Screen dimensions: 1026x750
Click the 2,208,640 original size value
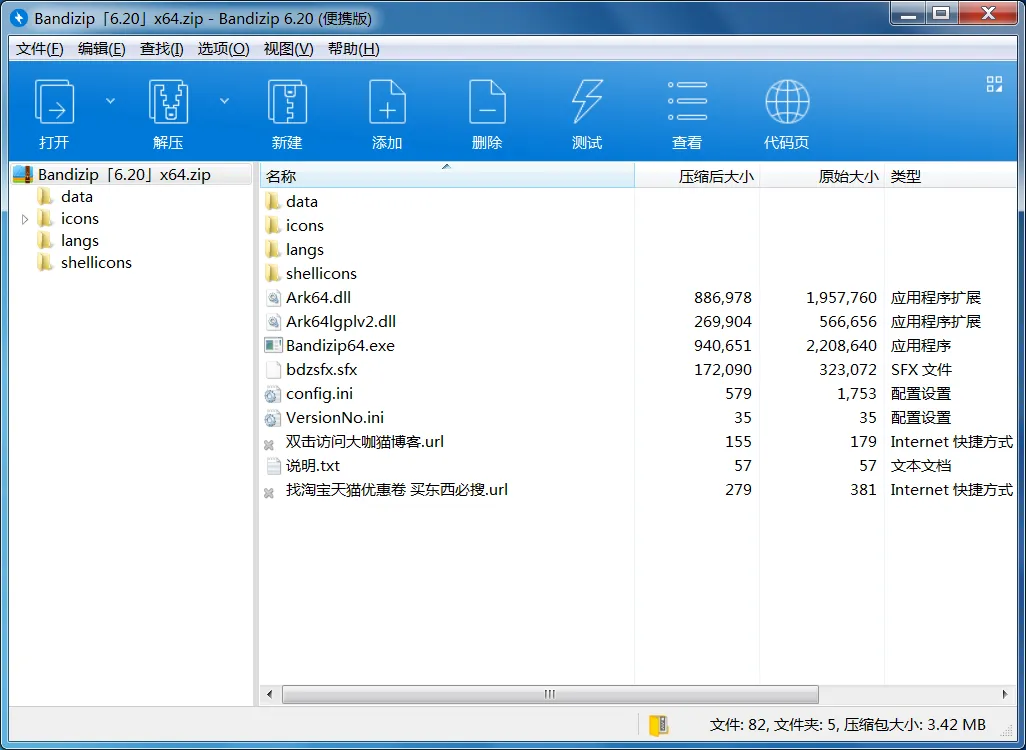tap(841, 346)
